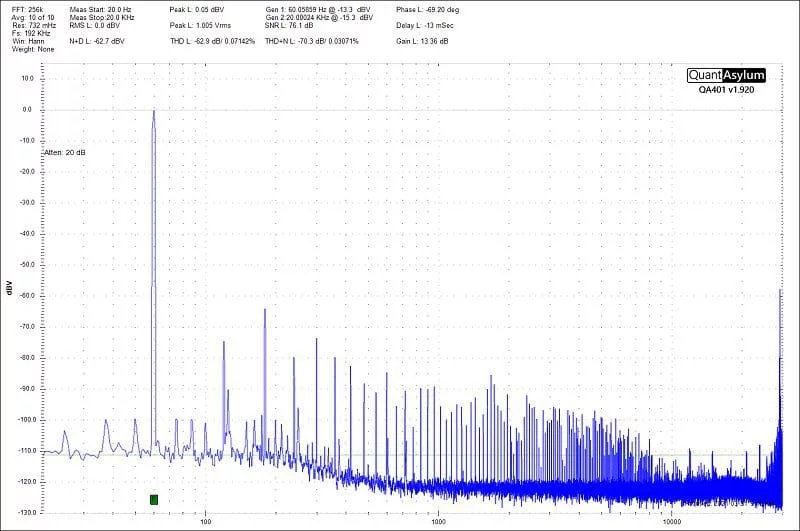Click the 'Fs: 192 KHz' sample rate
Screen dimensions: 800x531
point(31,33)
